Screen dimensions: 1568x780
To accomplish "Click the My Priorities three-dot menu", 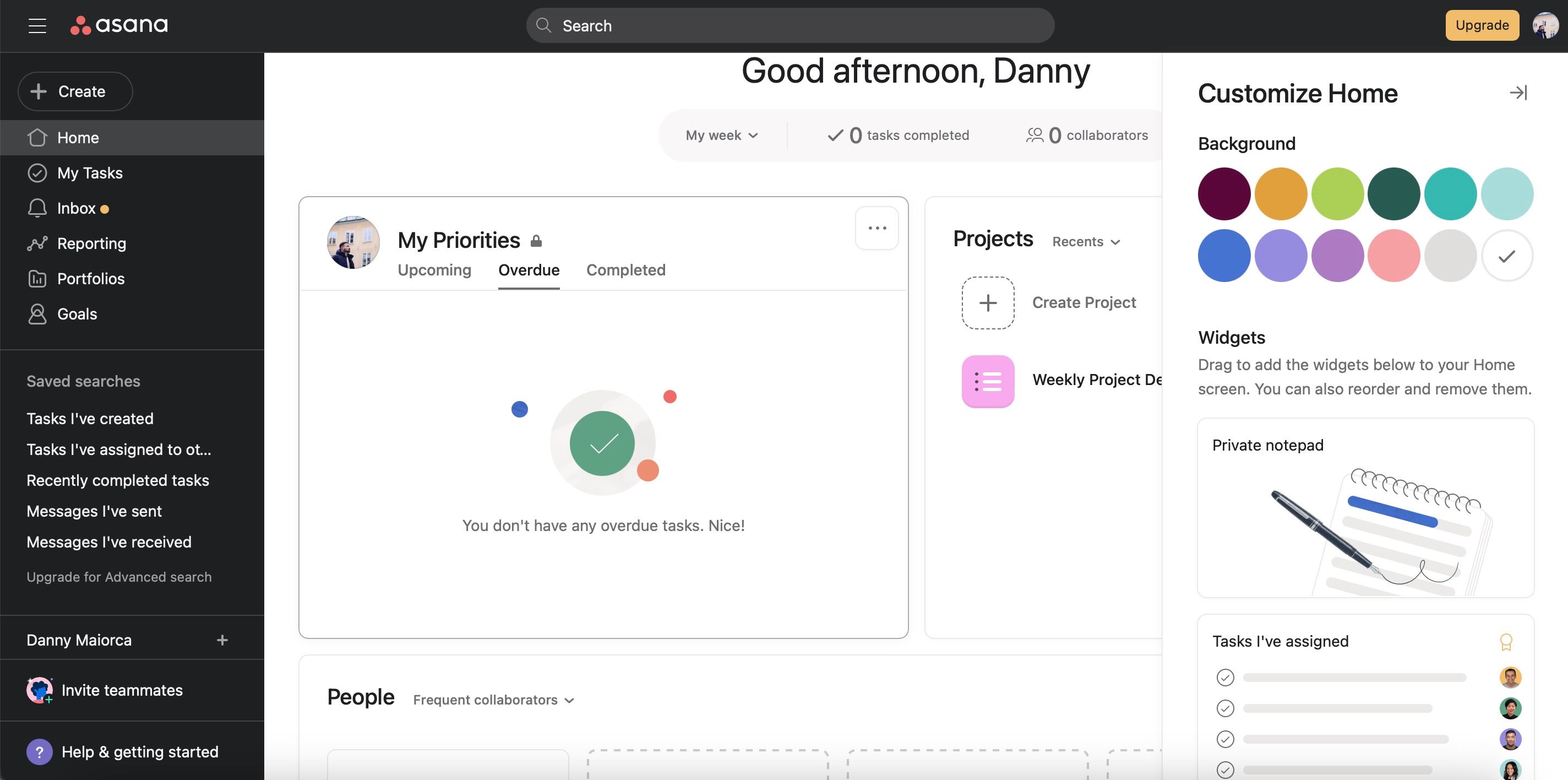I will click(x=876, y=229).
